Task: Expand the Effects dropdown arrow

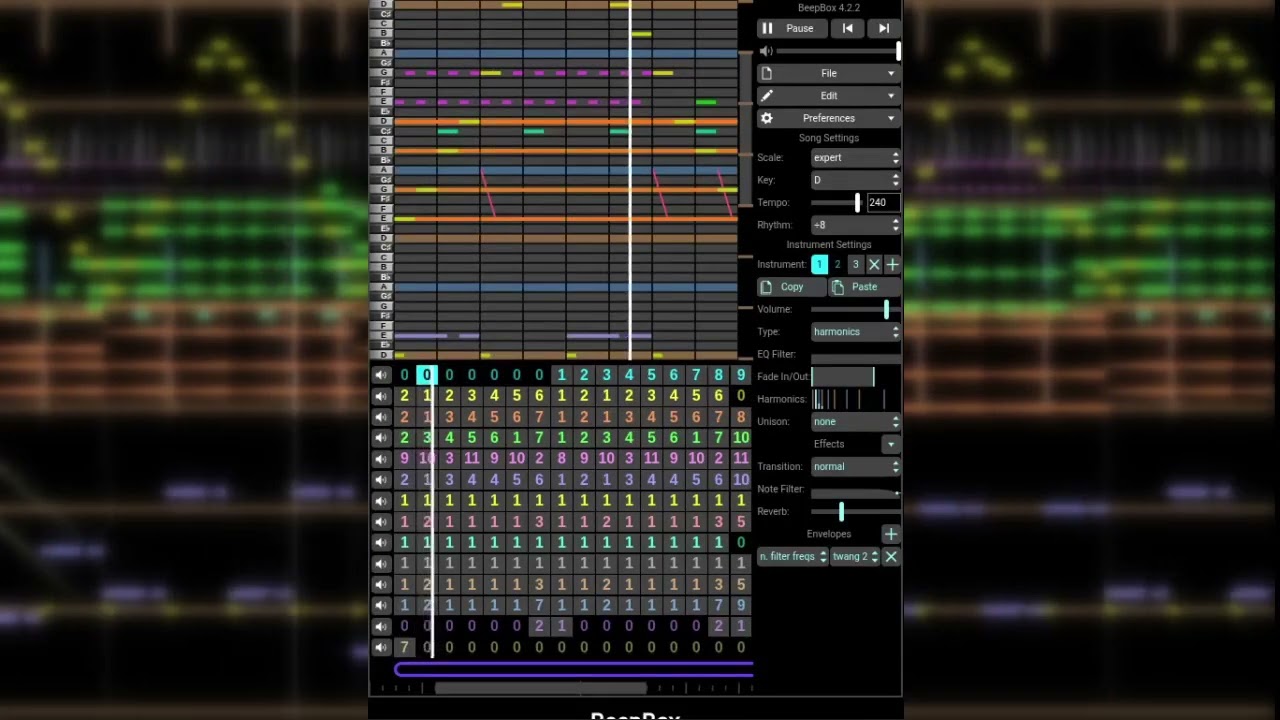Action: click(890, 444)
